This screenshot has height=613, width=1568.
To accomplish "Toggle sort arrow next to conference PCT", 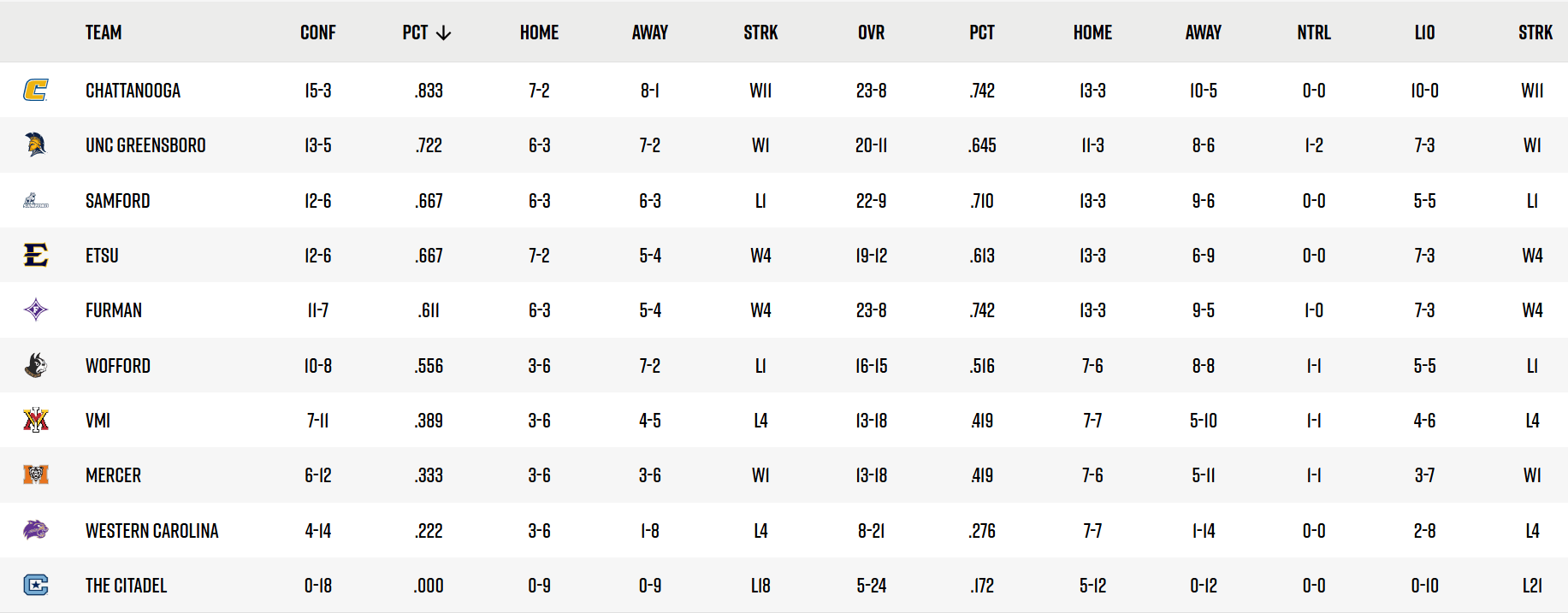I will (443, 32).
